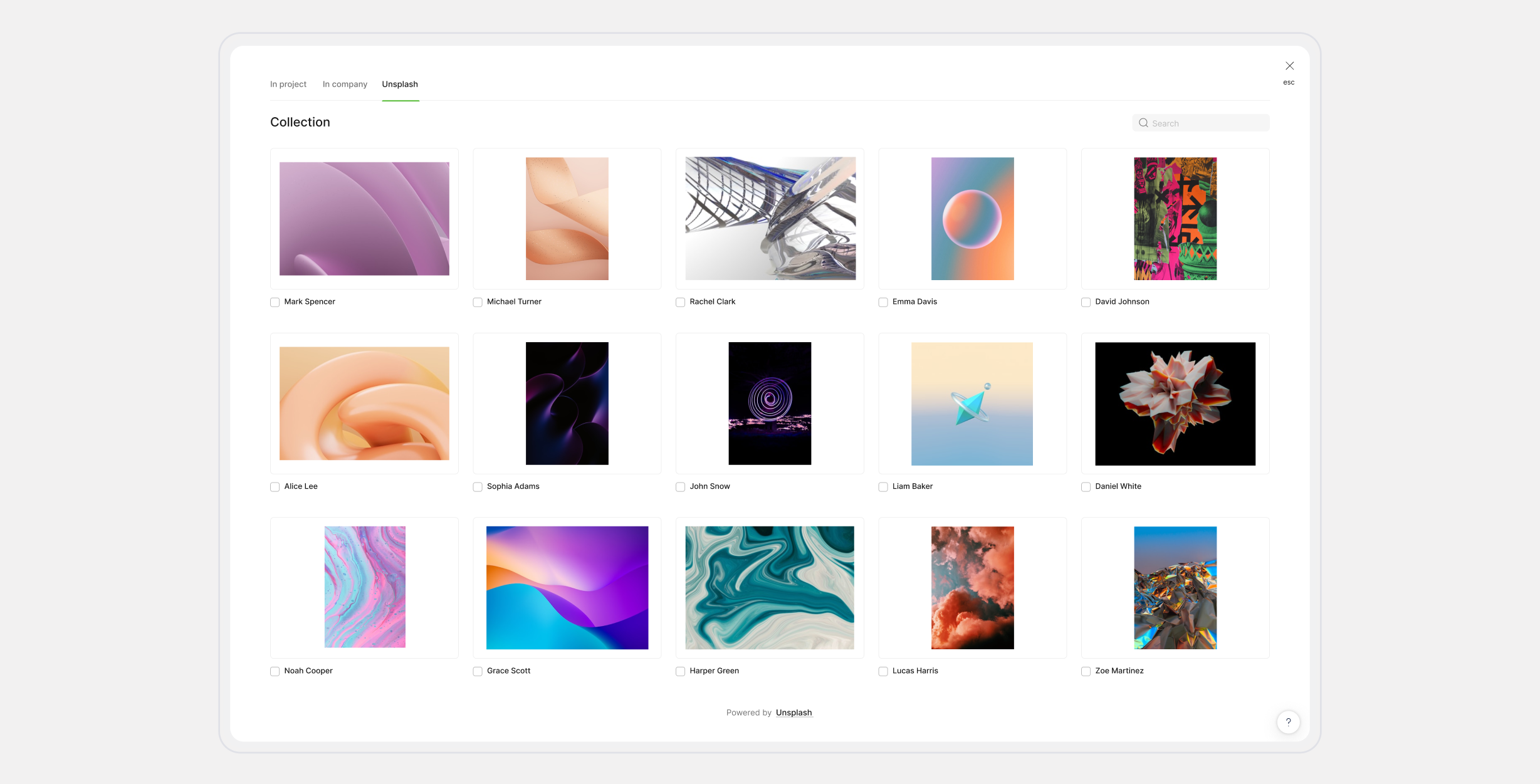The image size is (1540, 784).
Task: Select the Emma Davis checkbox
Action: tap(883, 302)
